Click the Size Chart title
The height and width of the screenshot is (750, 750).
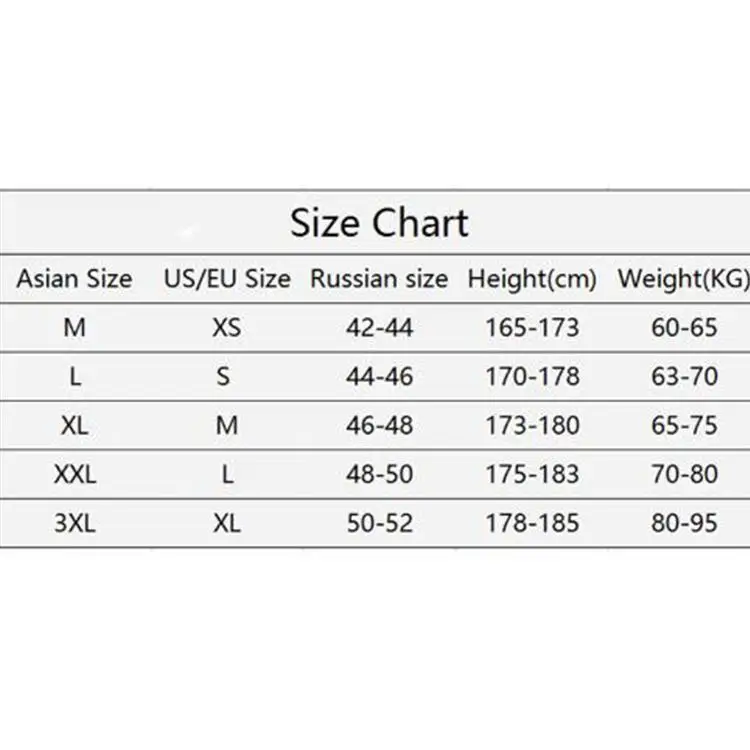click(379, 222)
